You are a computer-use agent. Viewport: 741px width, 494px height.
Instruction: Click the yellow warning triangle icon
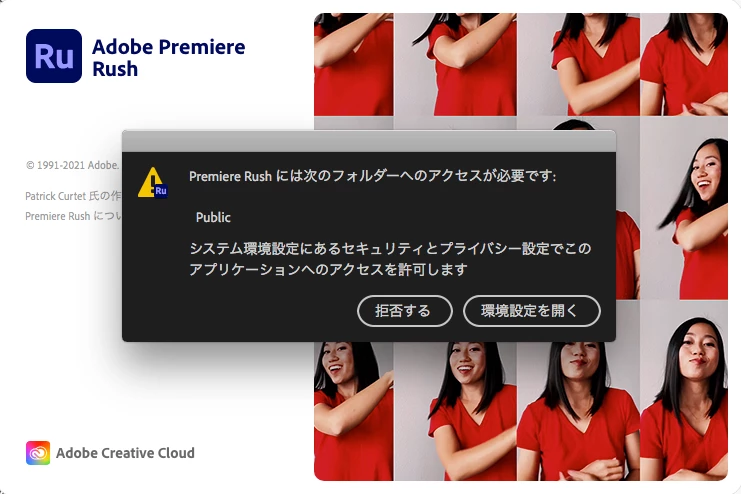point(151,182)
